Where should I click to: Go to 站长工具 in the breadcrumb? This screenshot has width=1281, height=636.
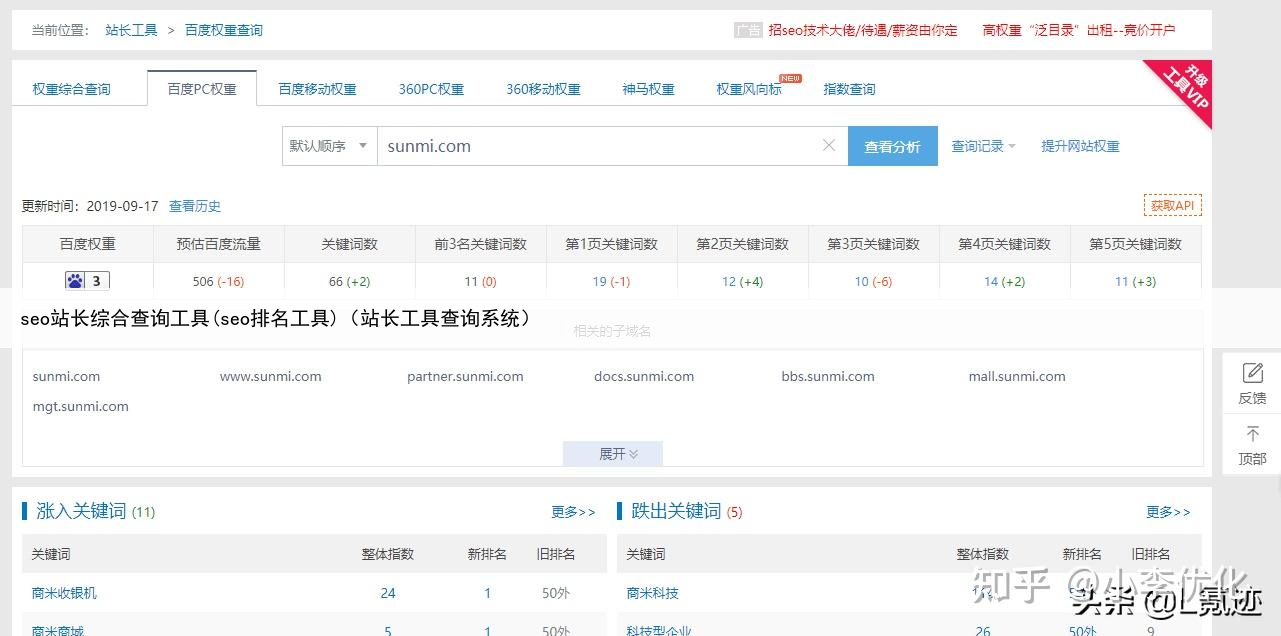point(131,30)
